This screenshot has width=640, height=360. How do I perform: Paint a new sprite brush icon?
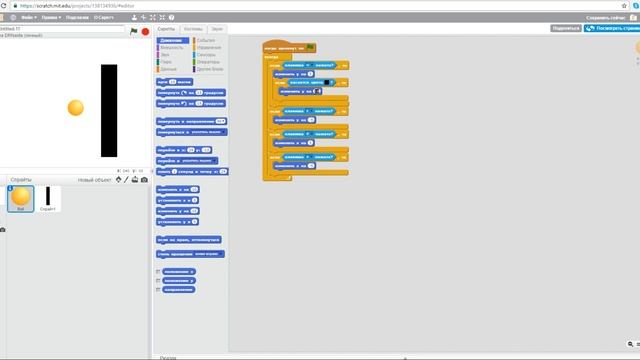pos(126,180)
